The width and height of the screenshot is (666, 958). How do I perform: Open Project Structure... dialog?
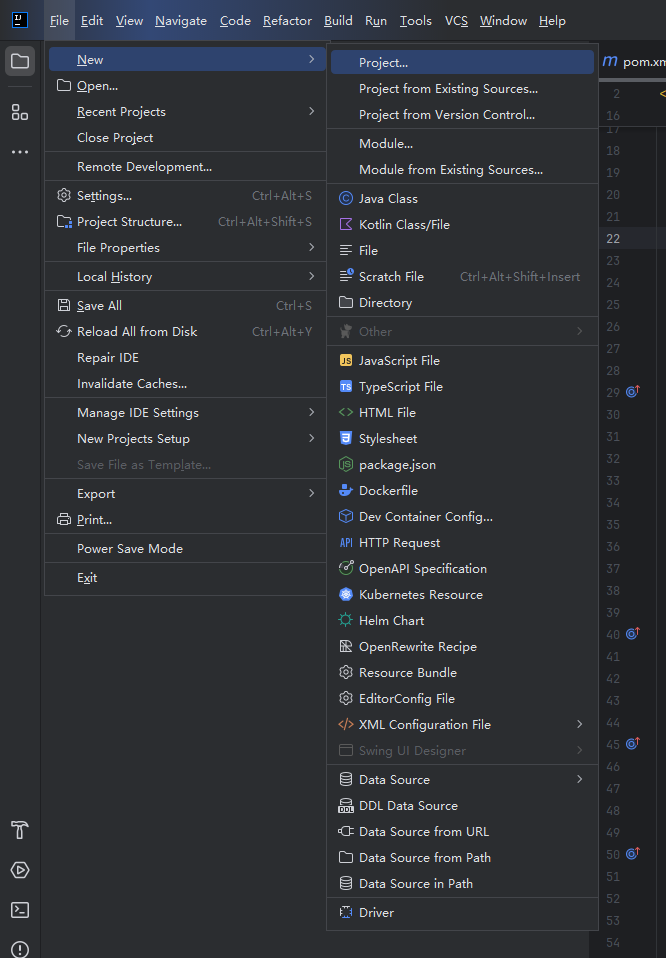186,222
